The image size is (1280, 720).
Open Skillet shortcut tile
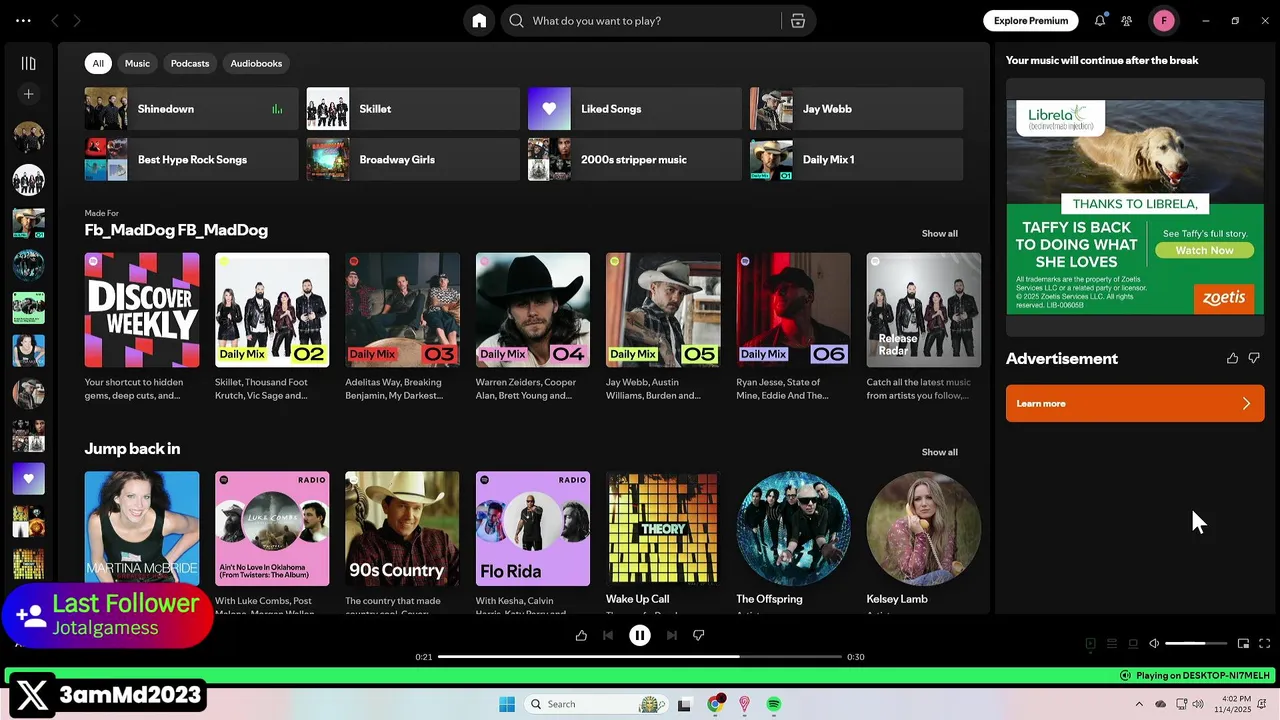pyautogui.click(x=413, y=109)
